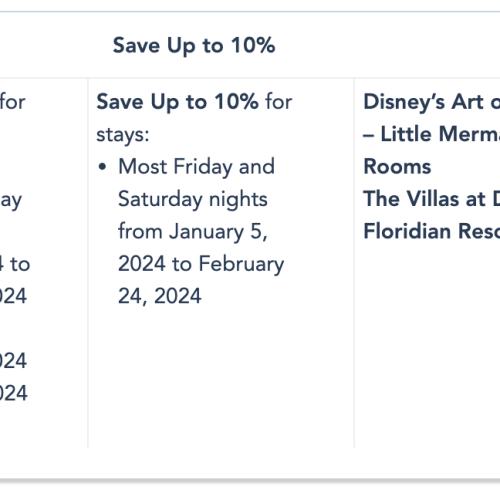Click the "Most Friday and" text line
This screenshot has height=500, width=500.
coord(197,166)
